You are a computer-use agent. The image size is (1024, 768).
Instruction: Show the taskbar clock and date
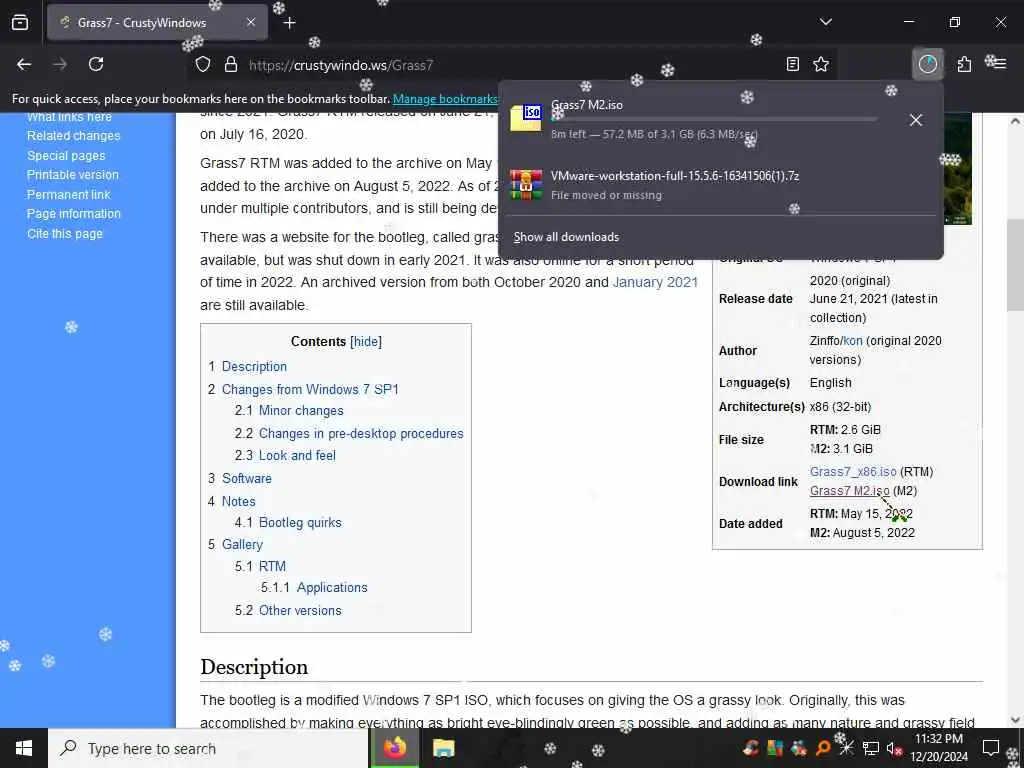(x=939, y=748)
